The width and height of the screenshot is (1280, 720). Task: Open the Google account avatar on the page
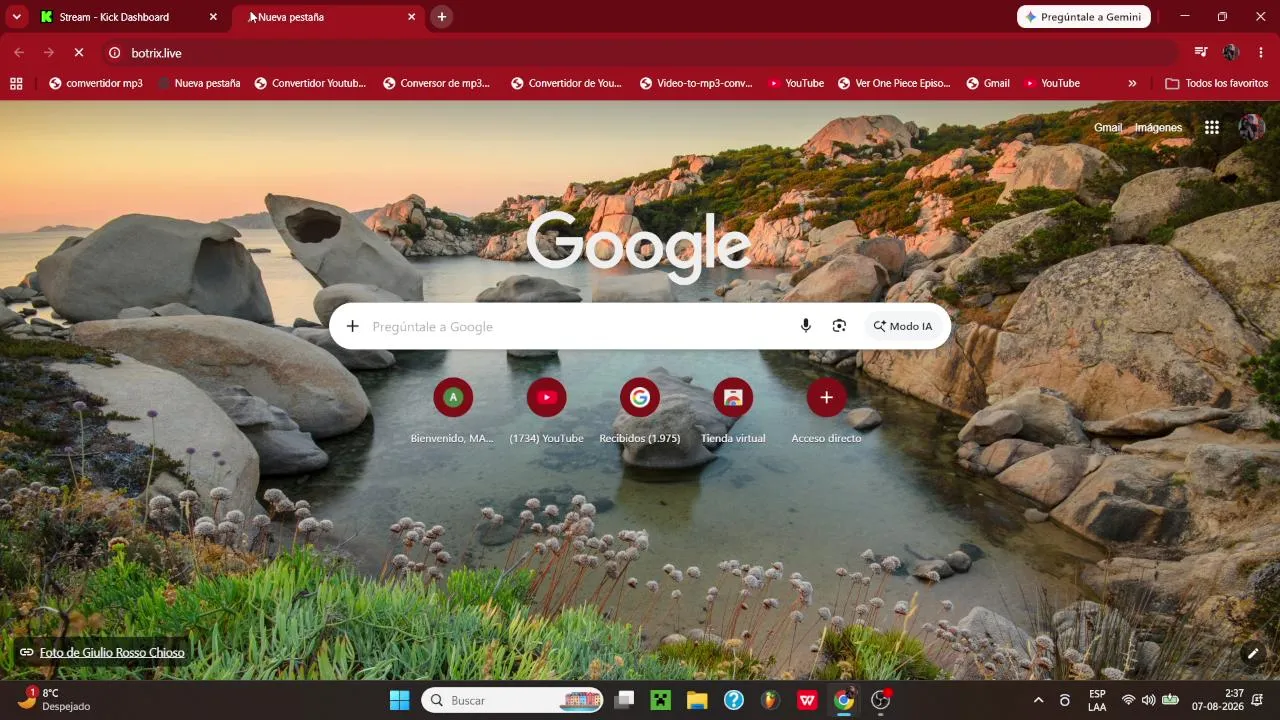click(x=1251, y=127)
